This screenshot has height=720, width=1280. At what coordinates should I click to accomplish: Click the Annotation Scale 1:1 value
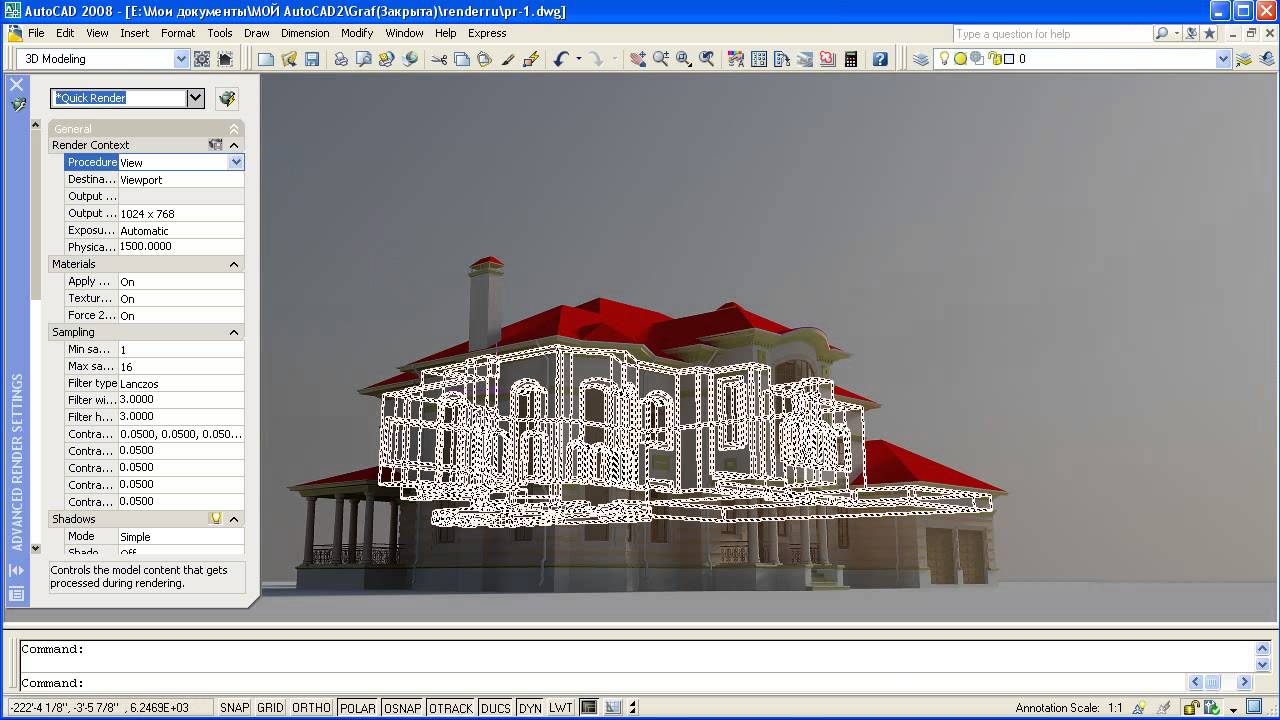pos(1115,708)
